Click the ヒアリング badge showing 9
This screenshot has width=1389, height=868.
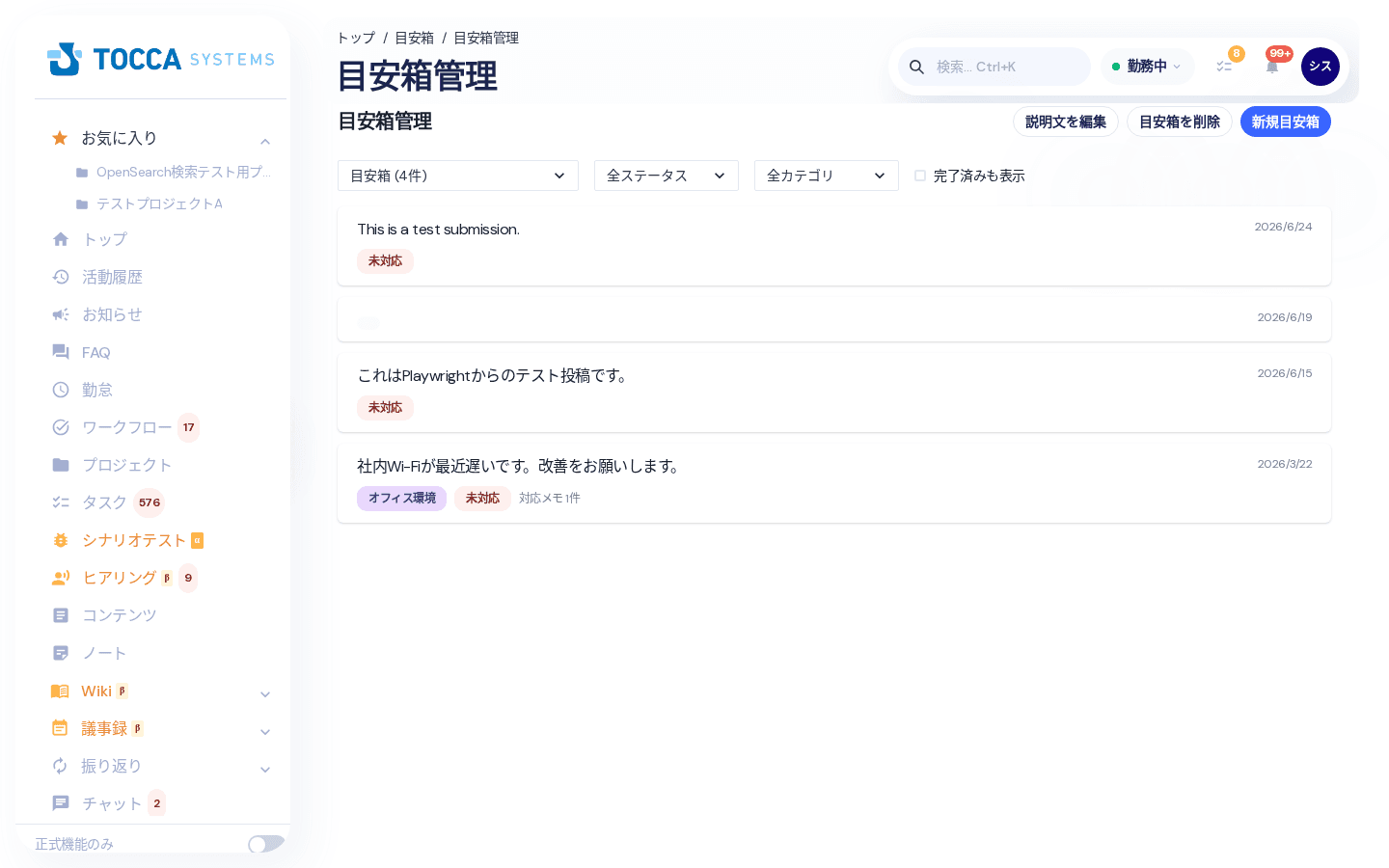(188, 578)
